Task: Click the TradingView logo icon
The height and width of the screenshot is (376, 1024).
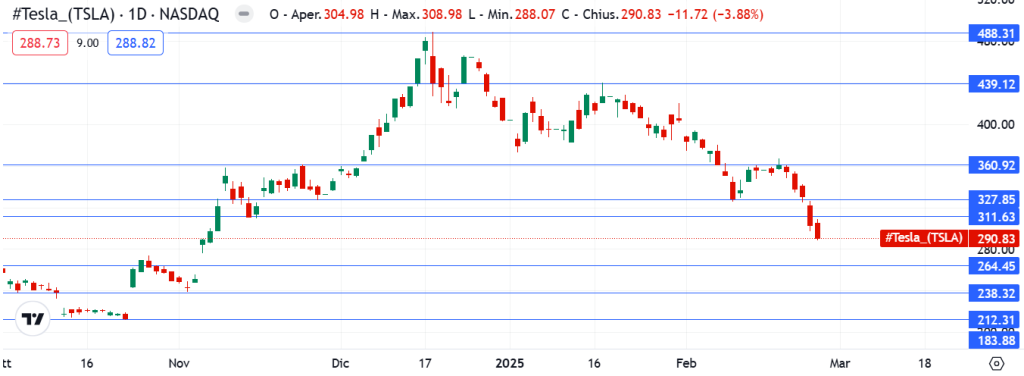Action: click(33, 319)
